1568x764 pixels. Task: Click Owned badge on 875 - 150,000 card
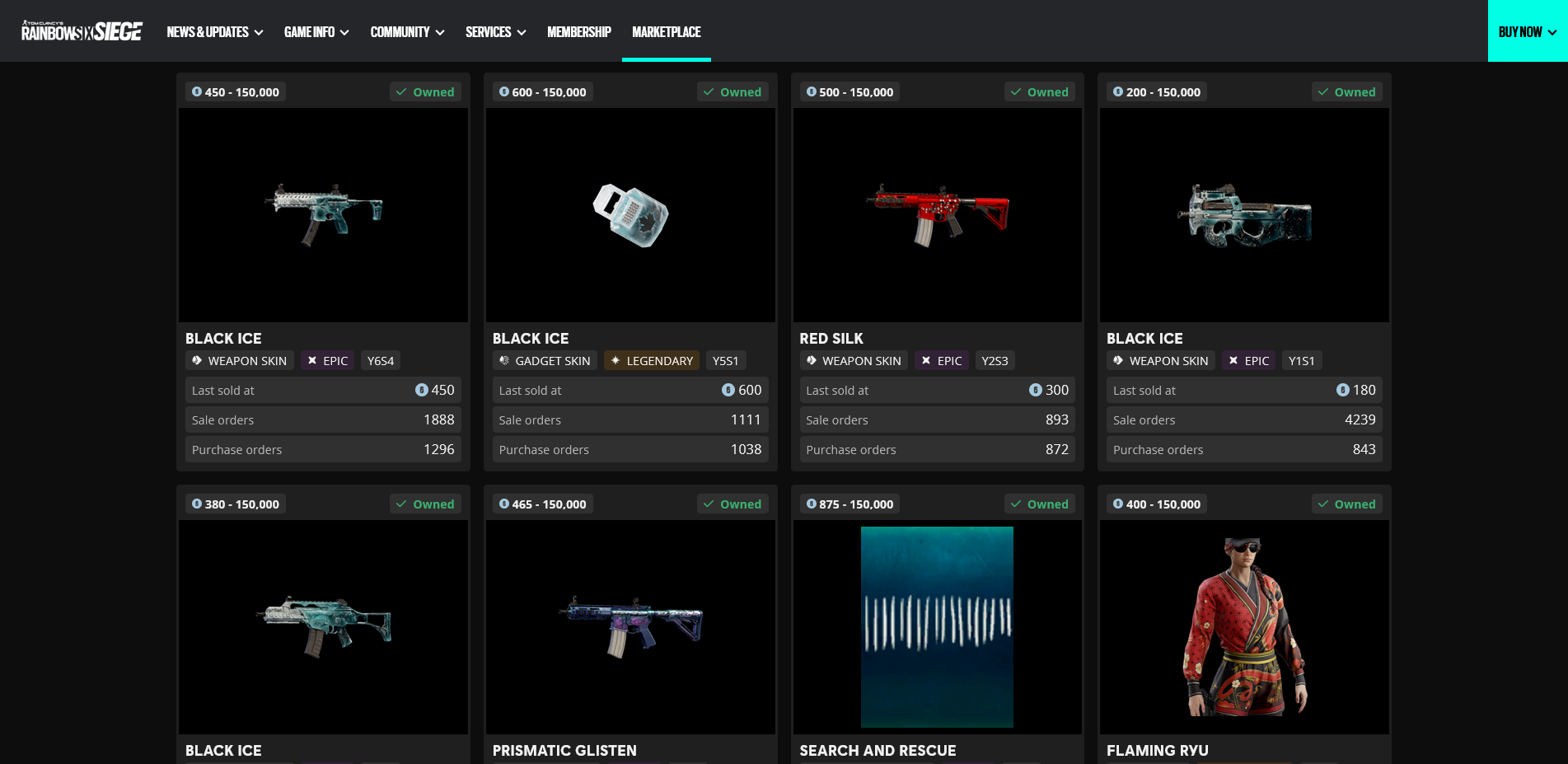[x=1040, y=504]
